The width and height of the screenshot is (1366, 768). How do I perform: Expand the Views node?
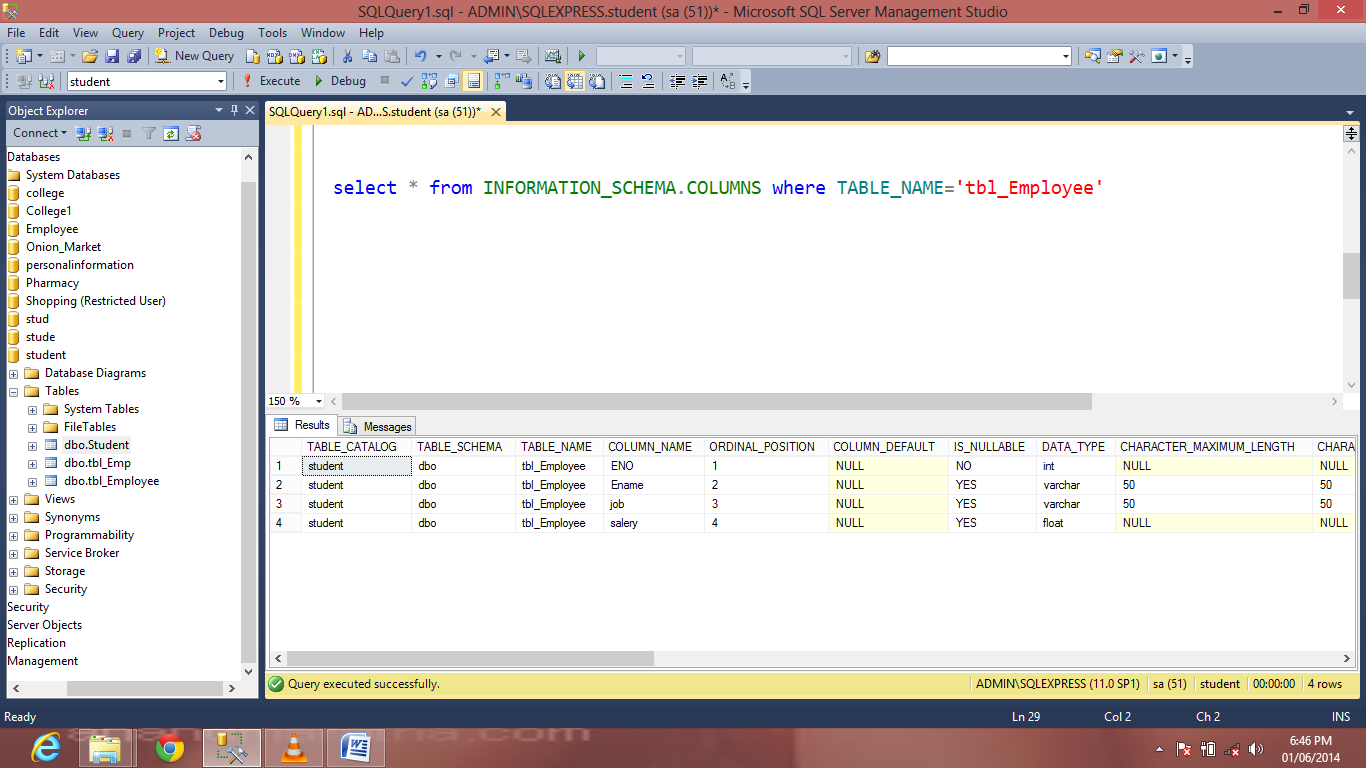(x=14, y=499)
